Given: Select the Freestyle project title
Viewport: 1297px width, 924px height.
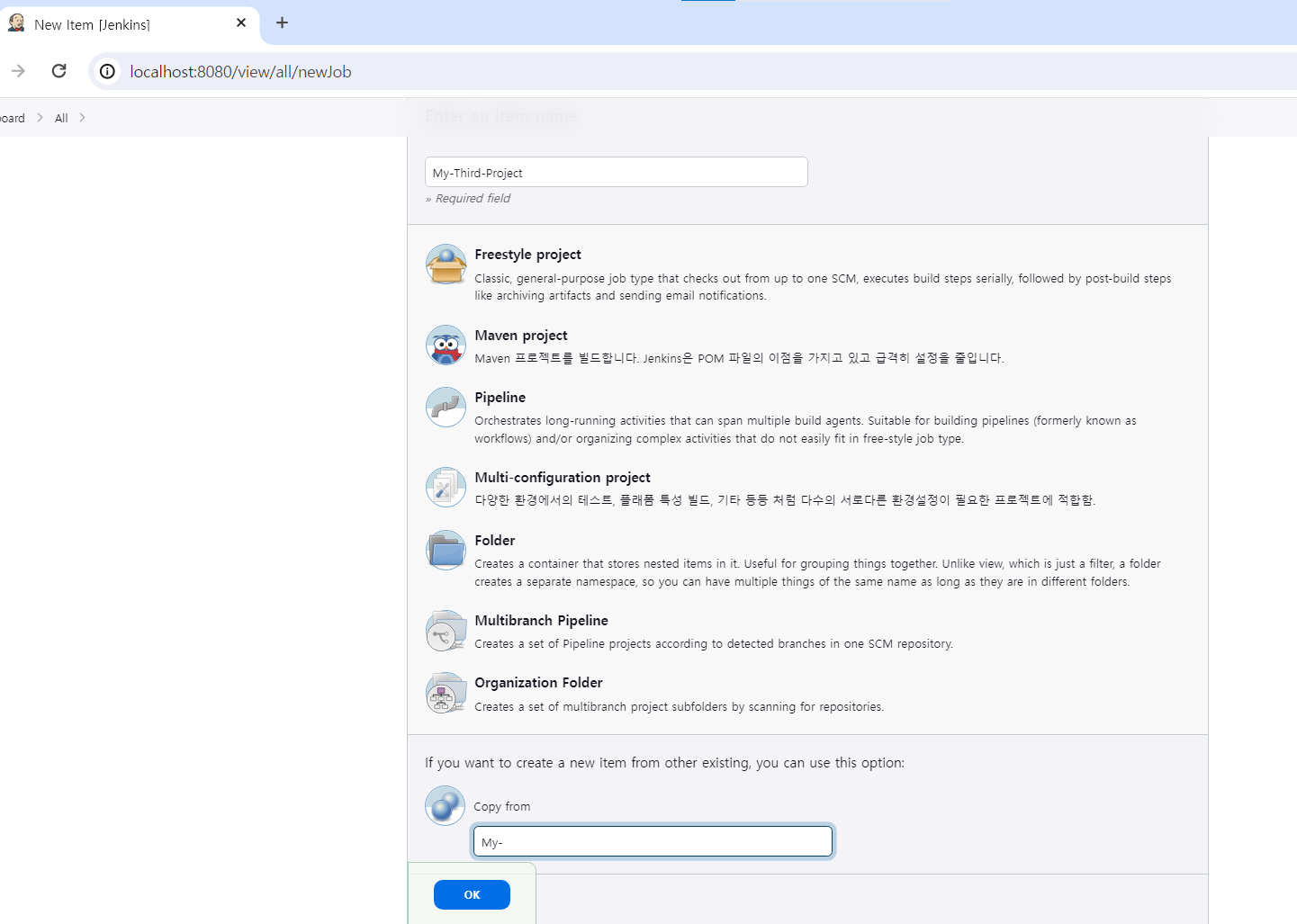Looking at the screenshot, I should (x=528, y=255).
